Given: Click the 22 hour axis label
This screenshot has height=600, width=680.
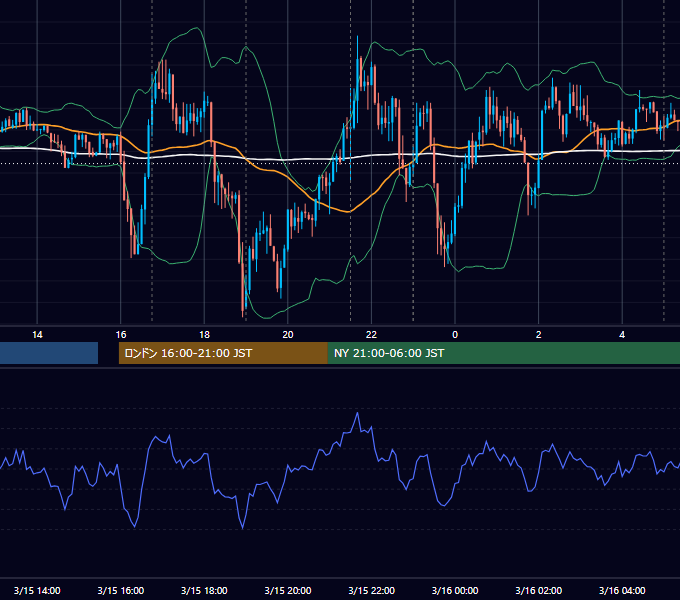Looking at the screenshot, I should 371,335.
